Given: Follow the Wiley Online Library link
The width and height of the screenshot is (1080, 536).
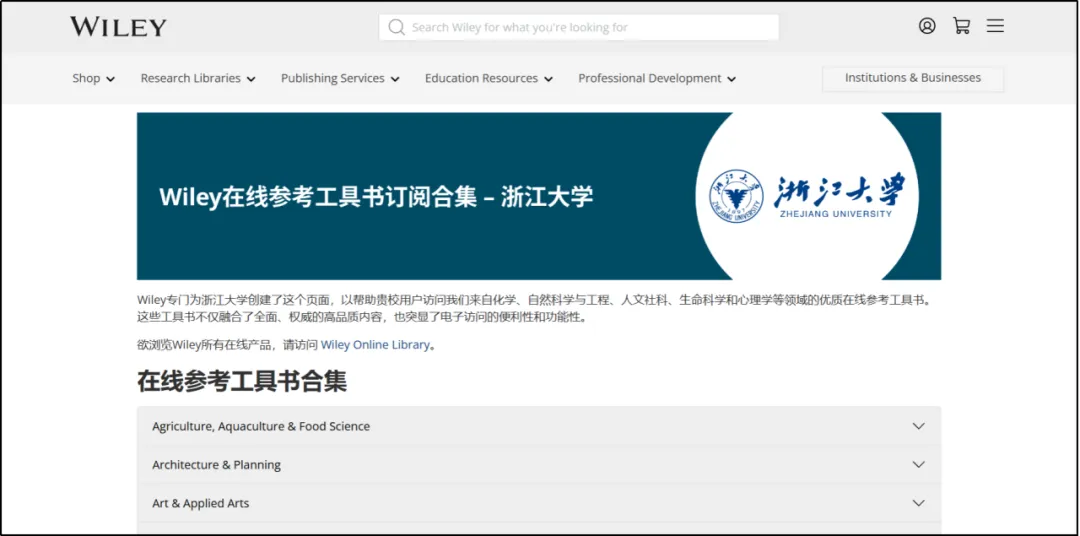Looking at the screenshot, I should (375, 345).
